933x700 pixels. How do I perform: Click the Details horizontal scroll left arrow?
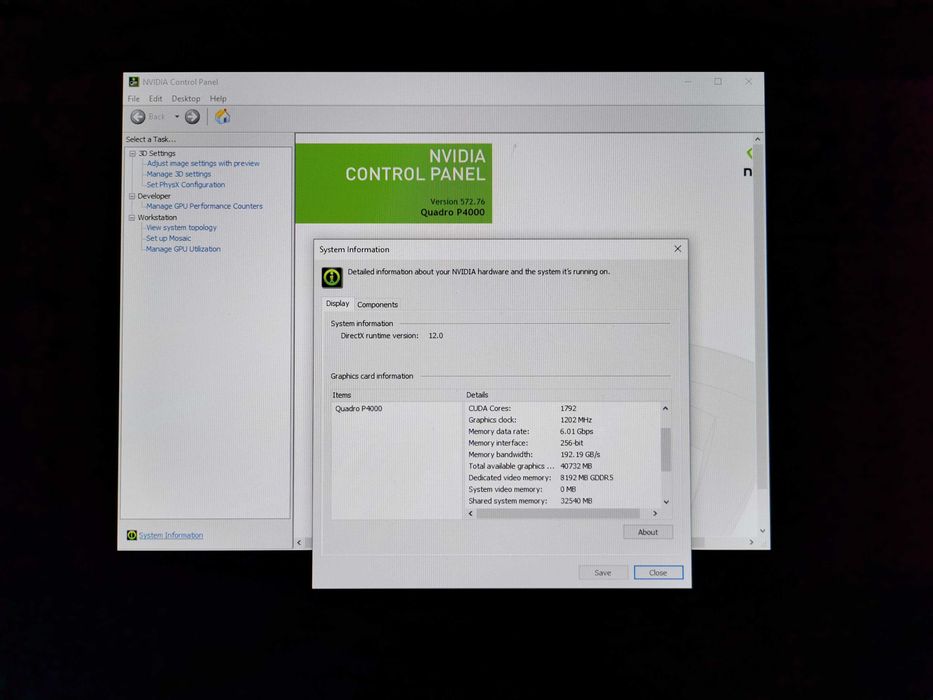[x=471, y=513]
